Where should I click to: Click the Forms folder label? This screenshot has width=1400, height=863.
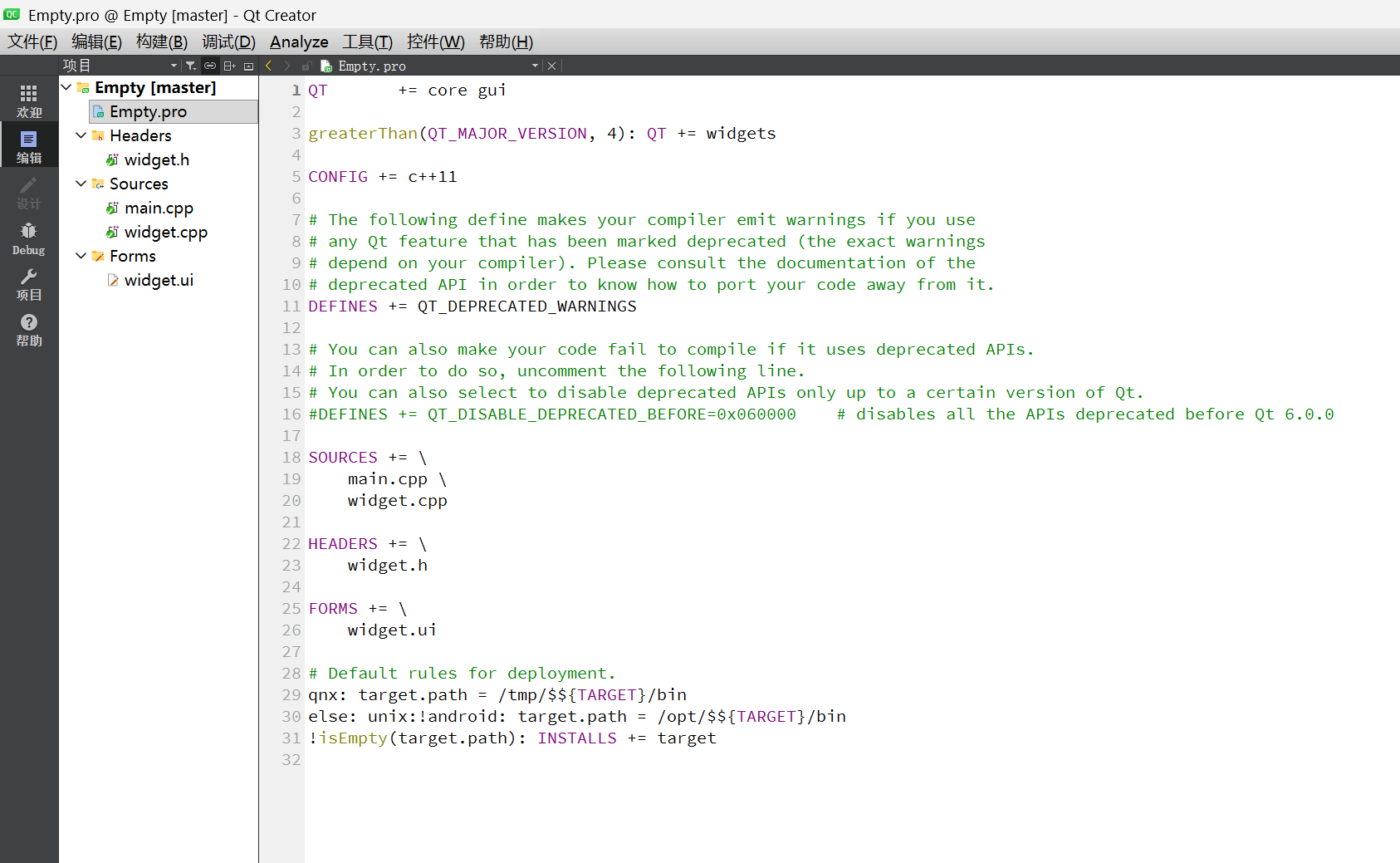(x=133, y=256)
